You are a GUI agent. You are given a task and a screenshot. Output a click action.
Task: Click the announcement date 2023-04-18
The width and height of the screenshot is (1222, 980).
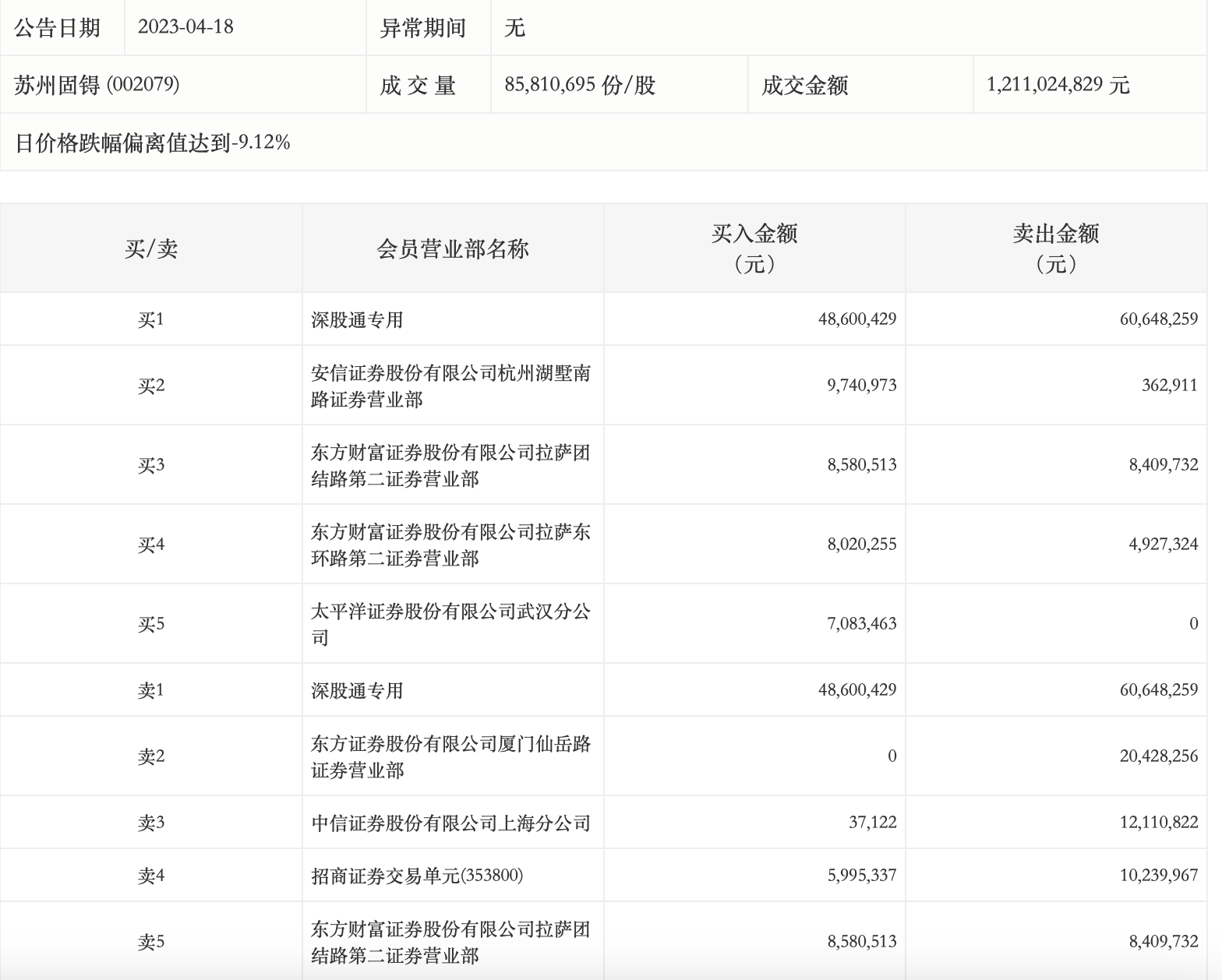[x=185, y=27]
